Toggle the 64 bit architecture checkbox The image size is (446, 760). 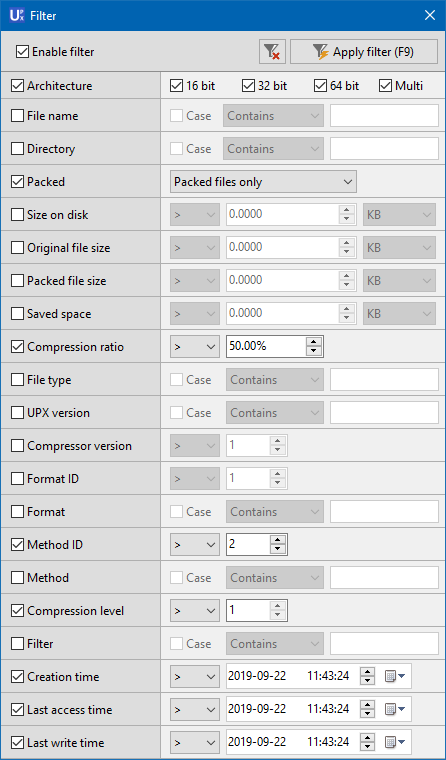[x=320, y=86]
